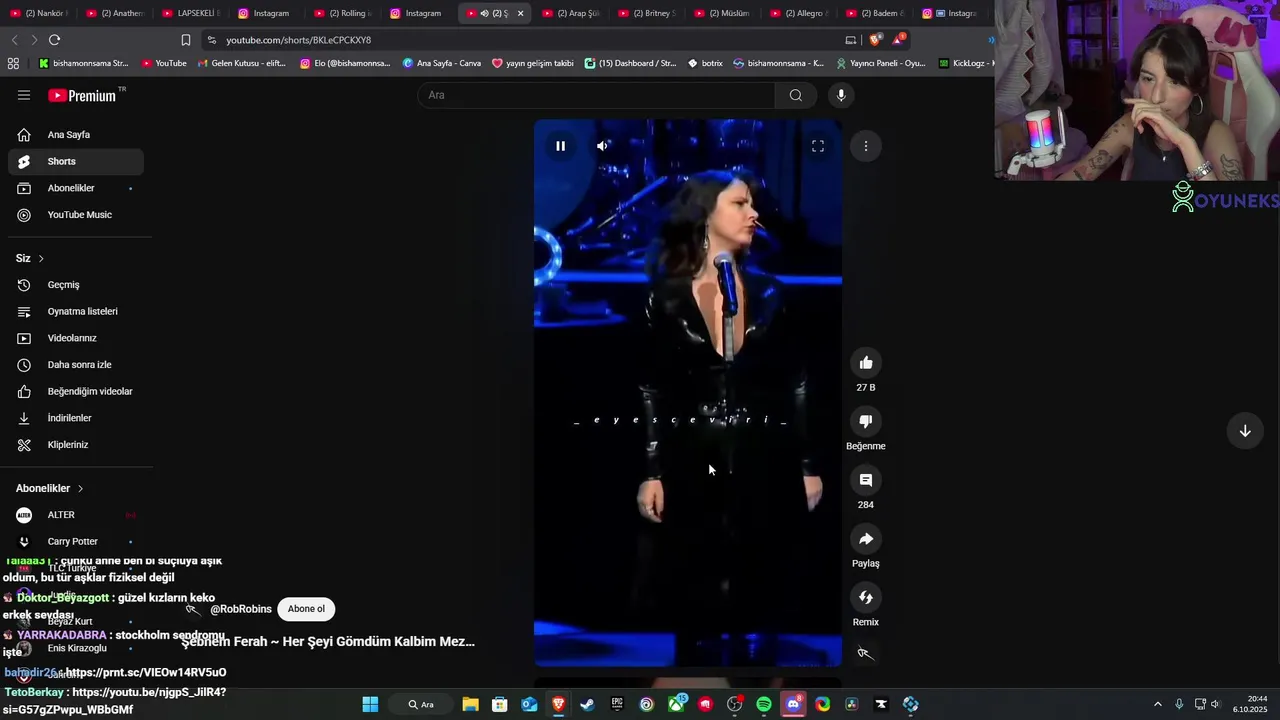Open Gelen Kutusu Gmail bookmark
Image resolution: width=1280 pixels, height=720 pixels.
pos(242,63)
